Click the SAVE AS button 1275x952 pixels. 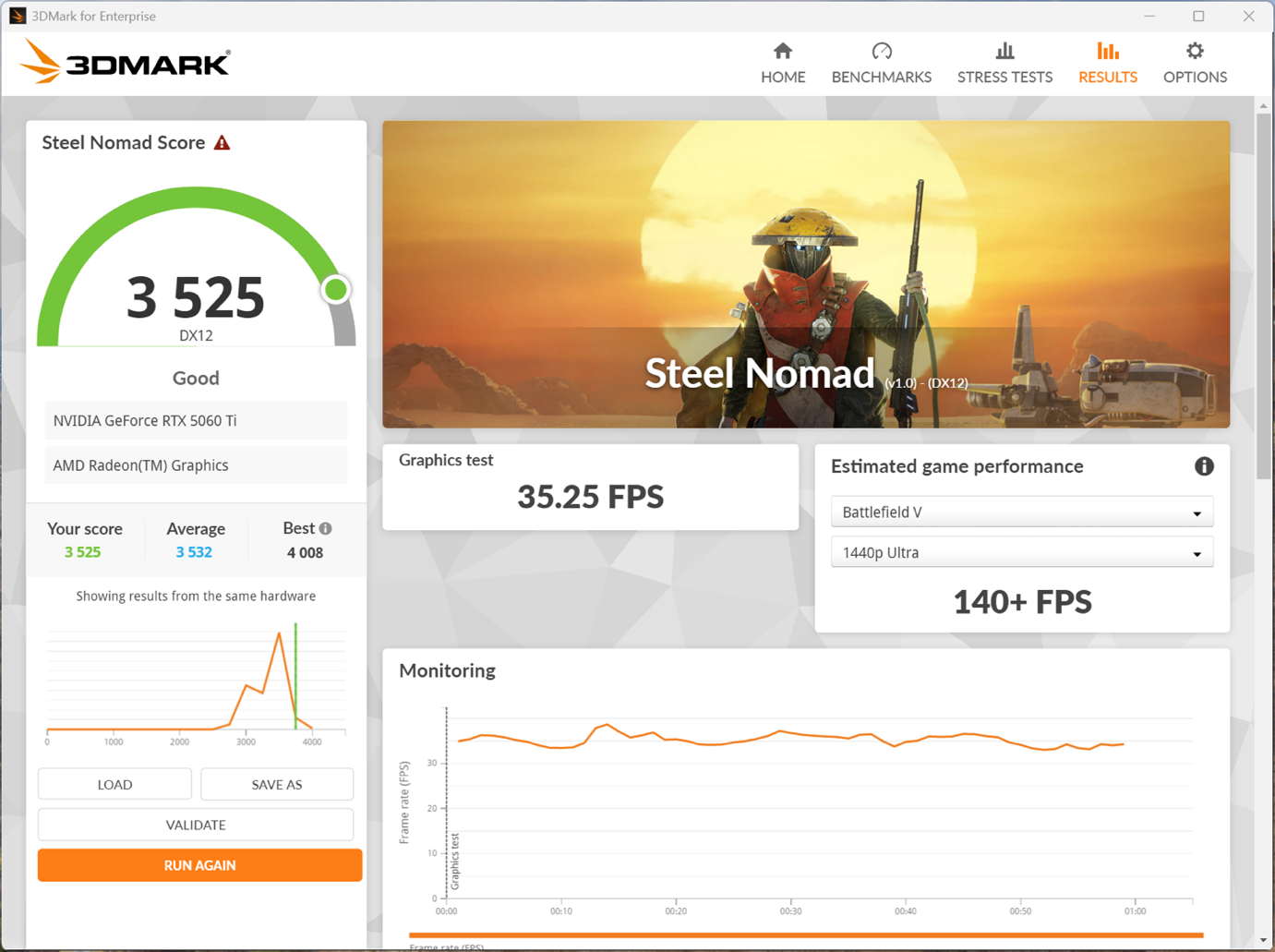[x=277, y=784]
